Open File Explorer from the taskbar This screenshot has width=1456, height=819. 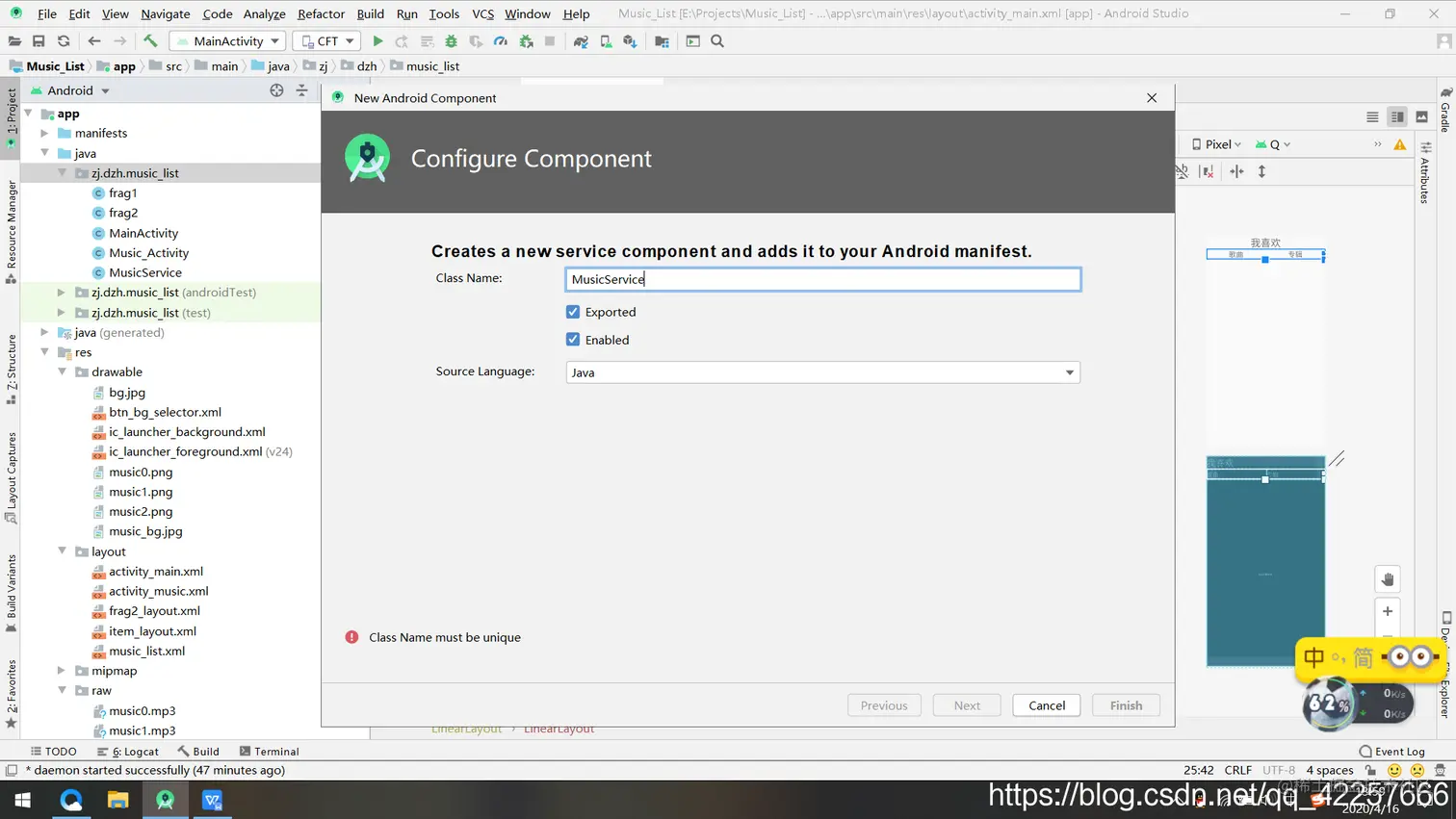point(117,800)
